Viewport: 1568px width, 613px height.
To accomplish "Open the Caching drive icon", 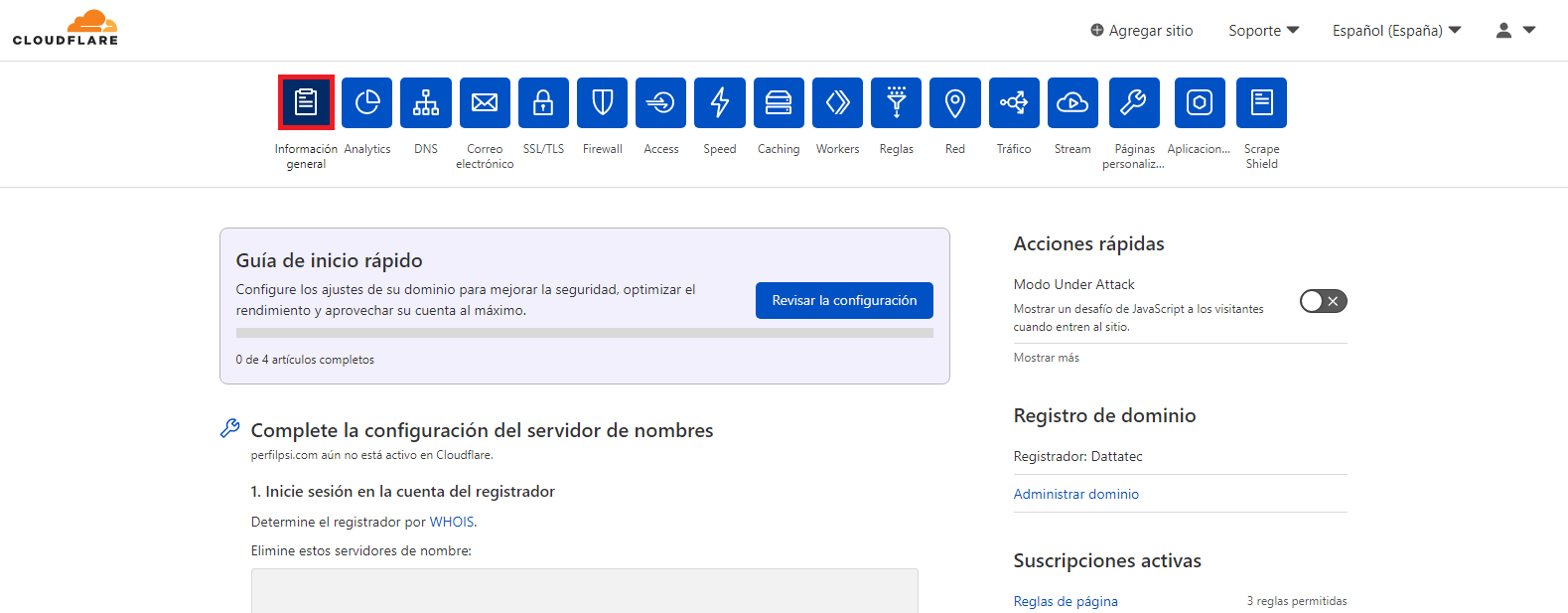I will tap(779, 102).
